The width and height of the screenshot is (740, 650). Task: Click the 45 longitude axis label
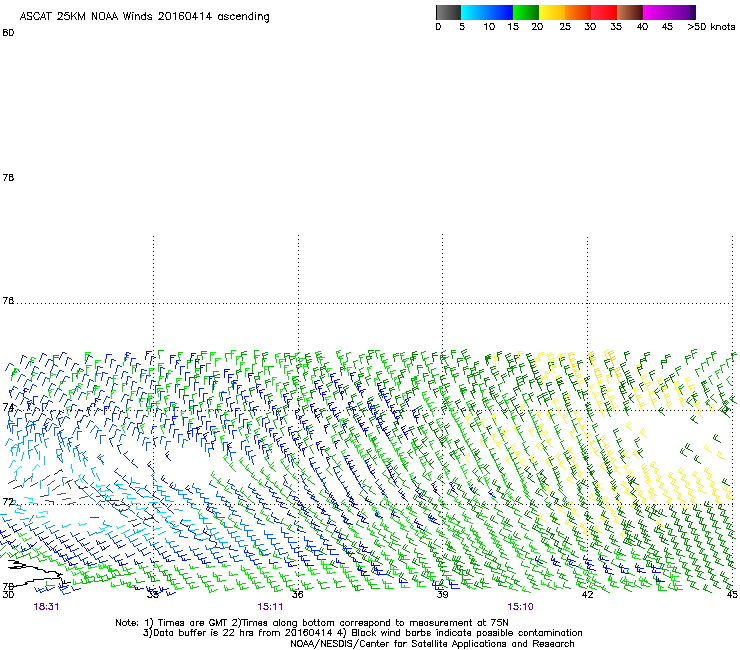point(732,595)
